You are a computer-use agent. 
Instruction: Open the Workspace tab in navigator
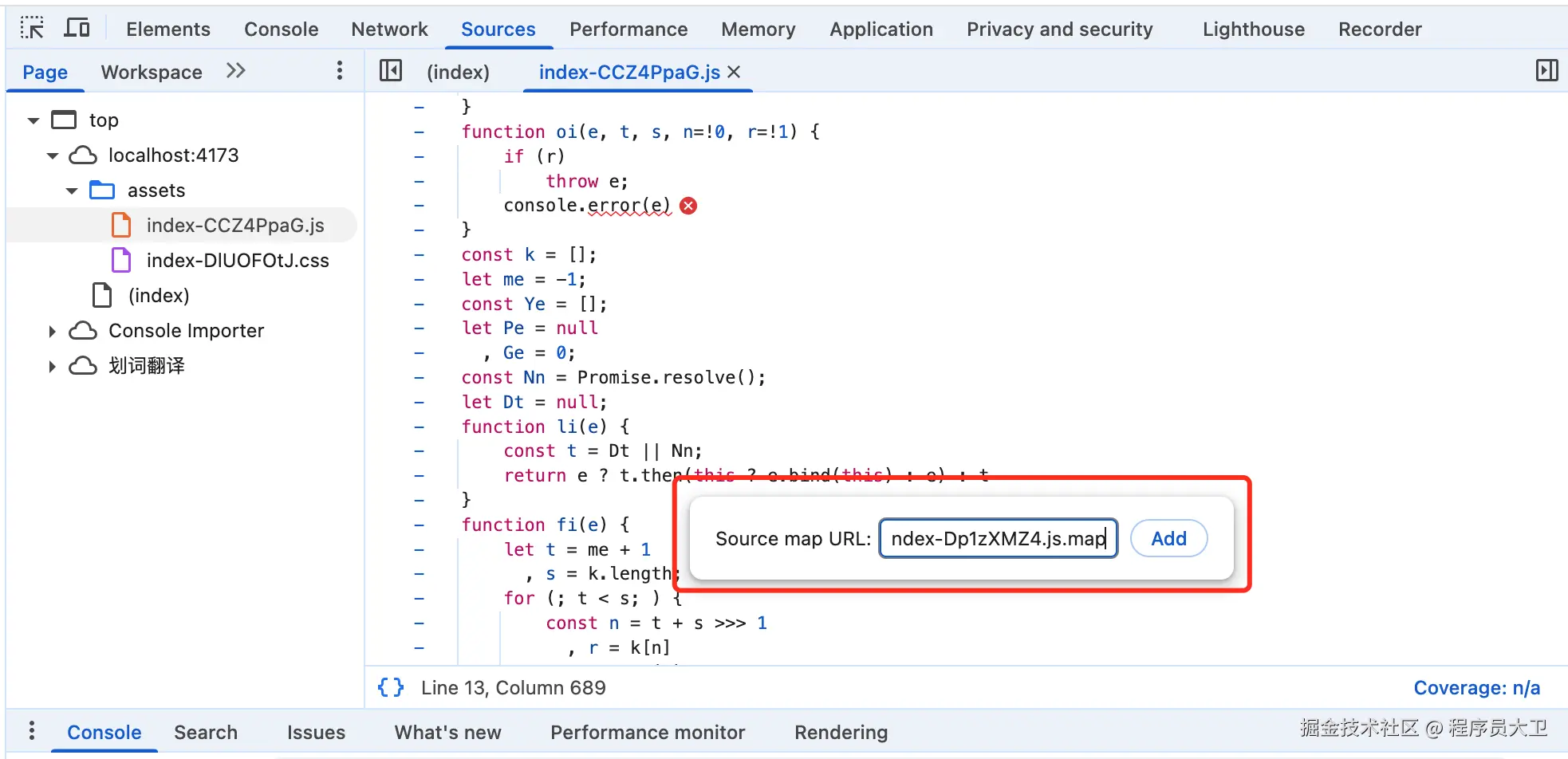click(152, 72)
